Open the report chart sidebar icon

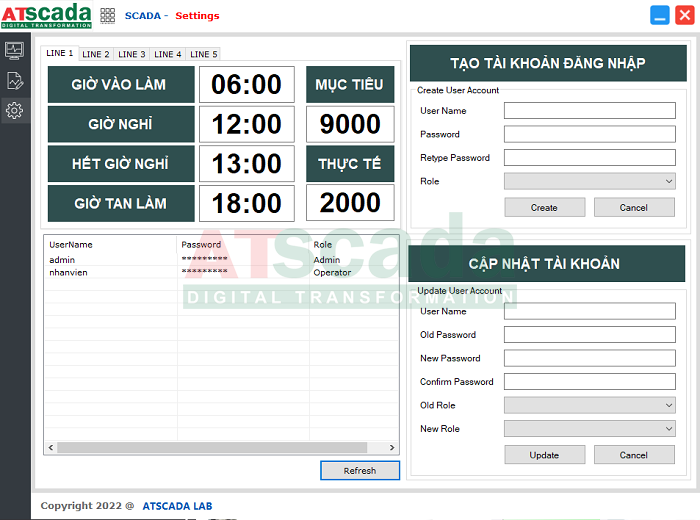tap(14, 80)
